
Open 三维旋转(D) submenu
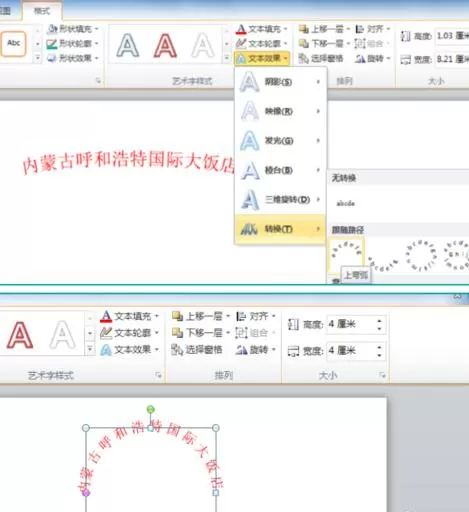280,199
